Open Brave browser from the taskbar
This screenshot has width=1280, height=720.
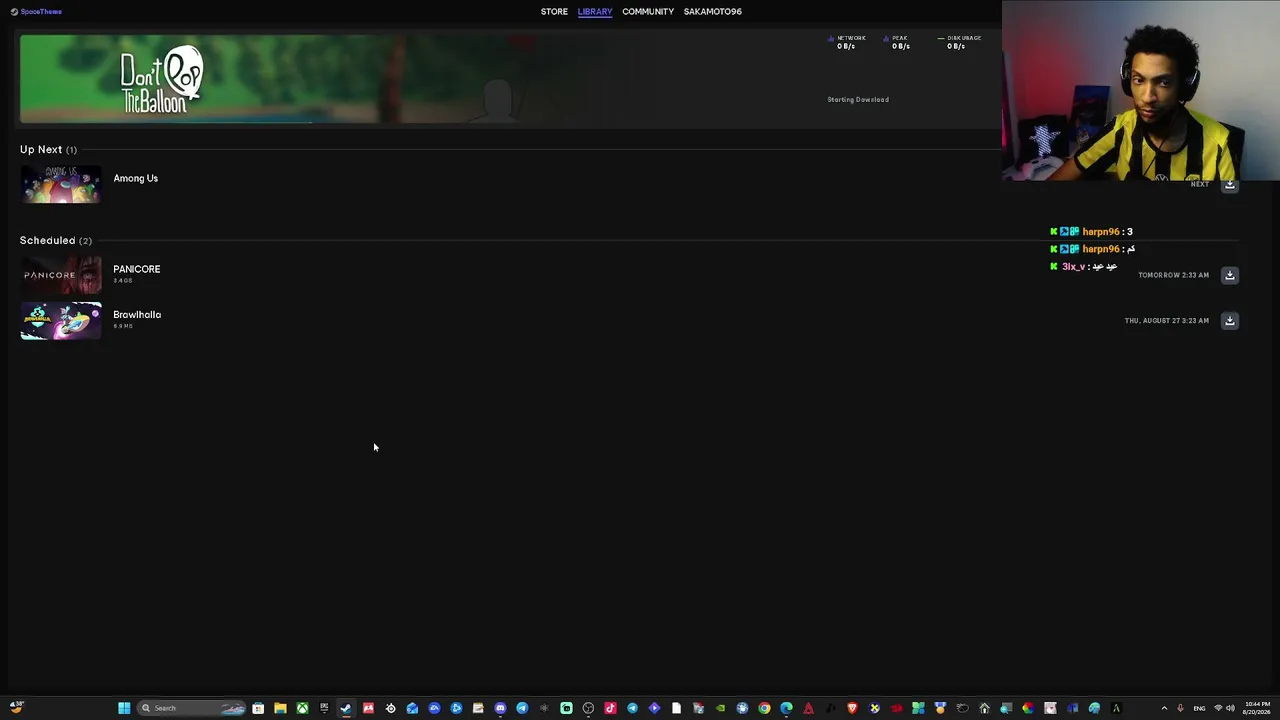(x=852, y=708)
